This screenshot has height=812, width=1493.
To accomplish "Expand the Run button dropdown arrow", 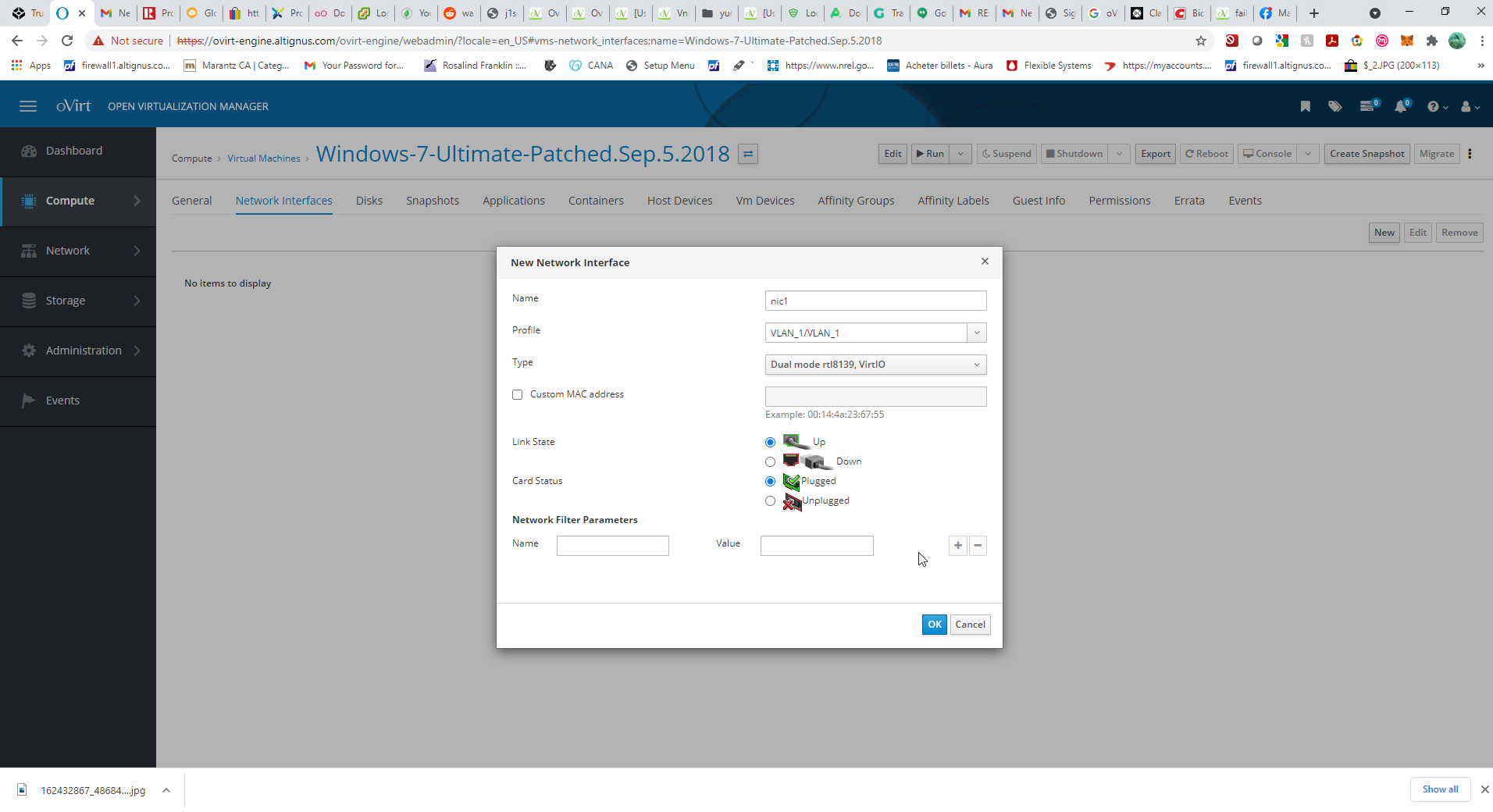I will (961, 154).
